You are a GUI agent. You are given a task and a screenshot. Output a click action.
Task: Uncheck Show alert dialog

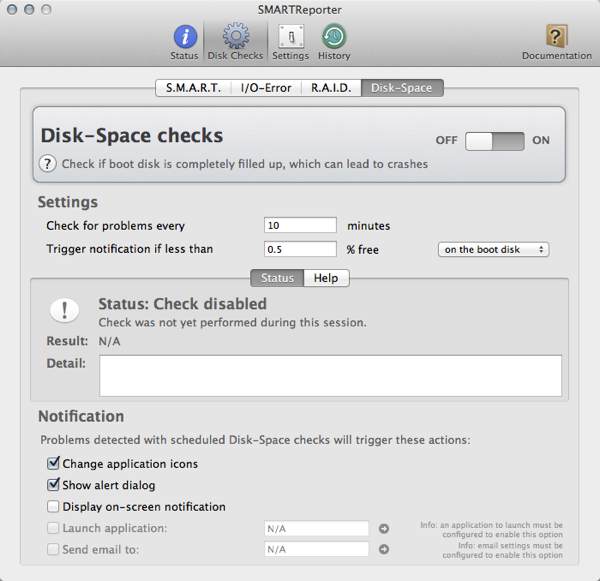pyautogui.click(x=53, y=485)
